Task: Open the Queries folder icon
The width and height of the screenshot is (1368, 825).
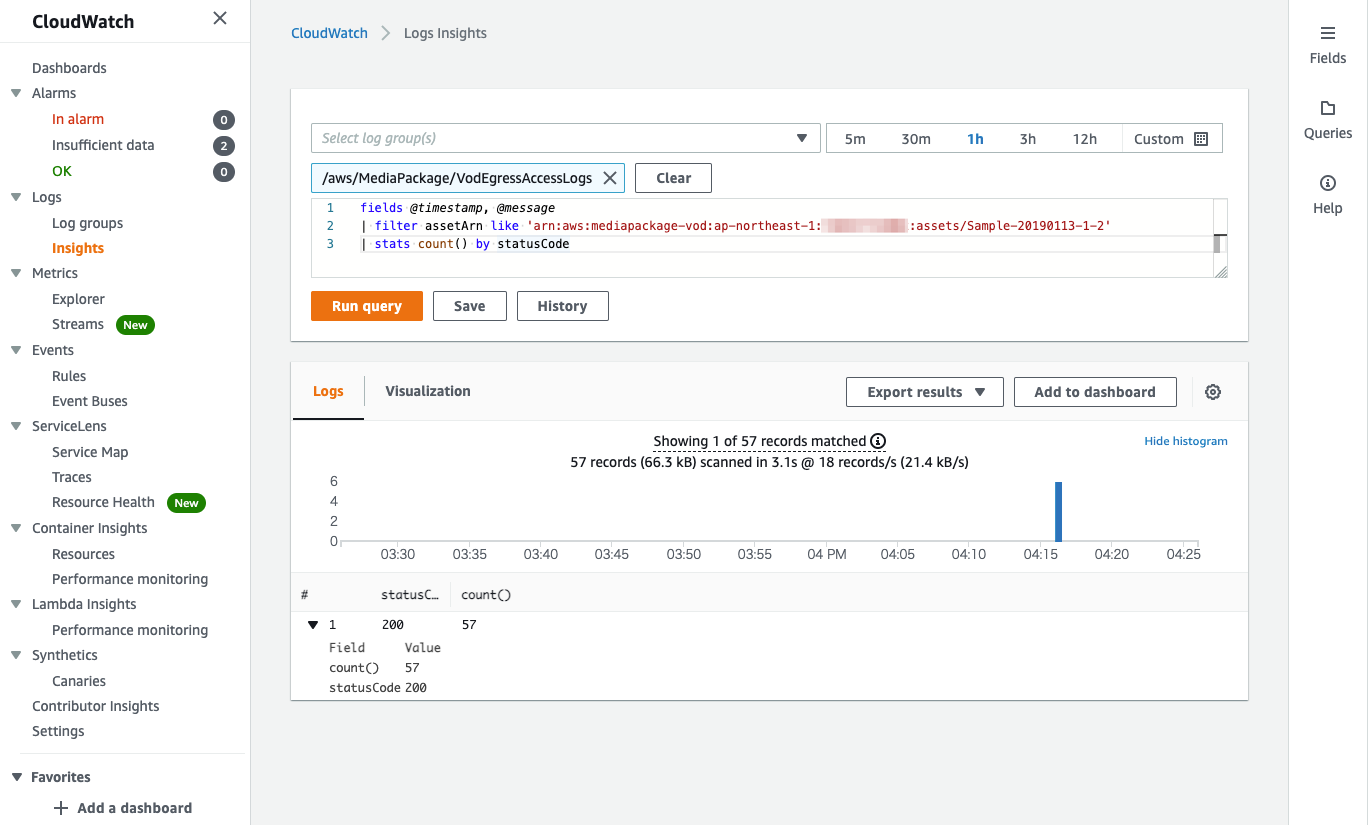Action: coord(1328,108)
